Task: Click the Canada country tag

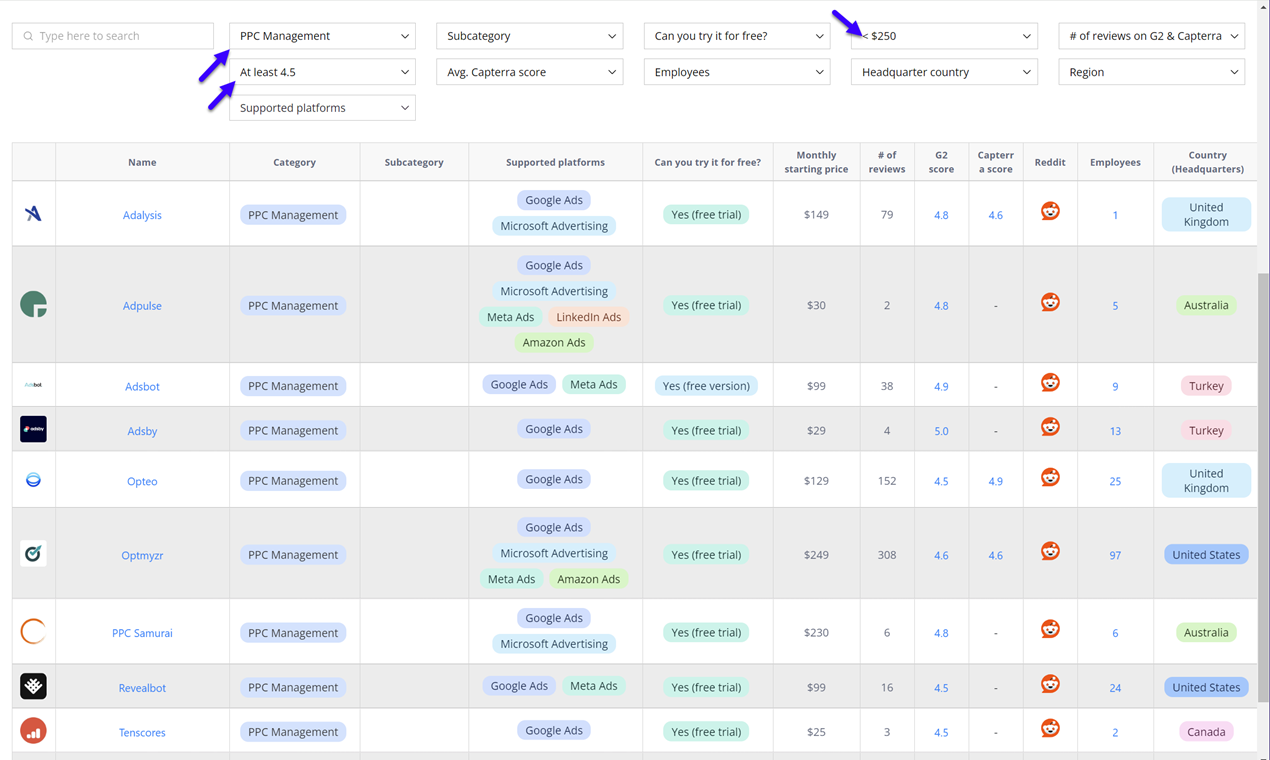Action: (x=1206, y=732)
